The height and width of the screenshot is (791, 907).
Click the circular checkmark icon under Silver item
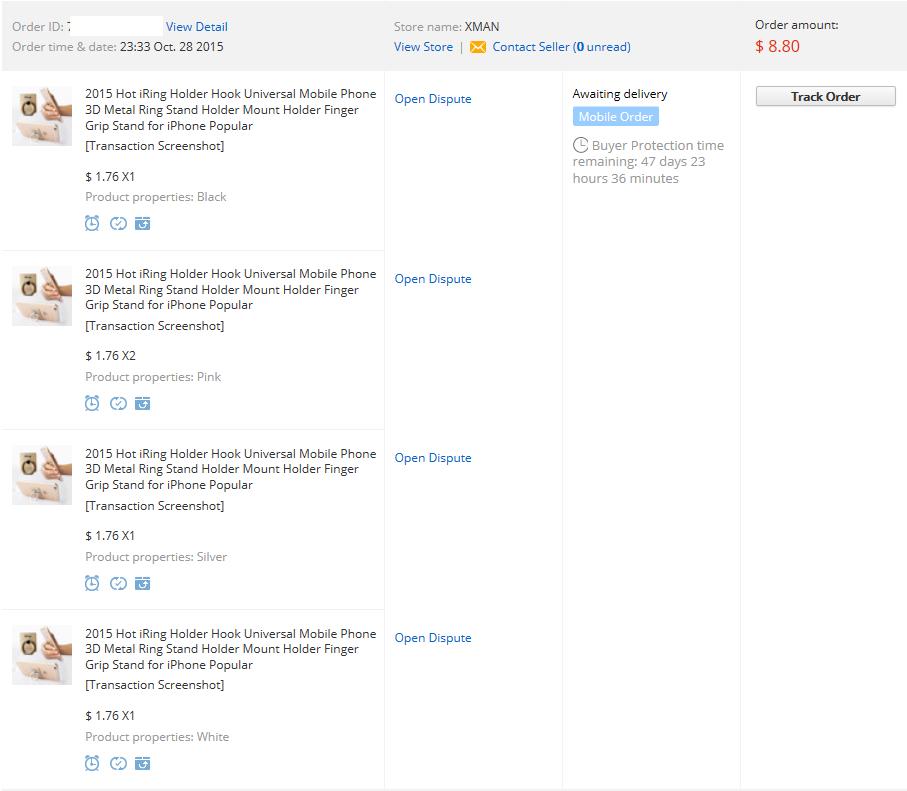118,583
